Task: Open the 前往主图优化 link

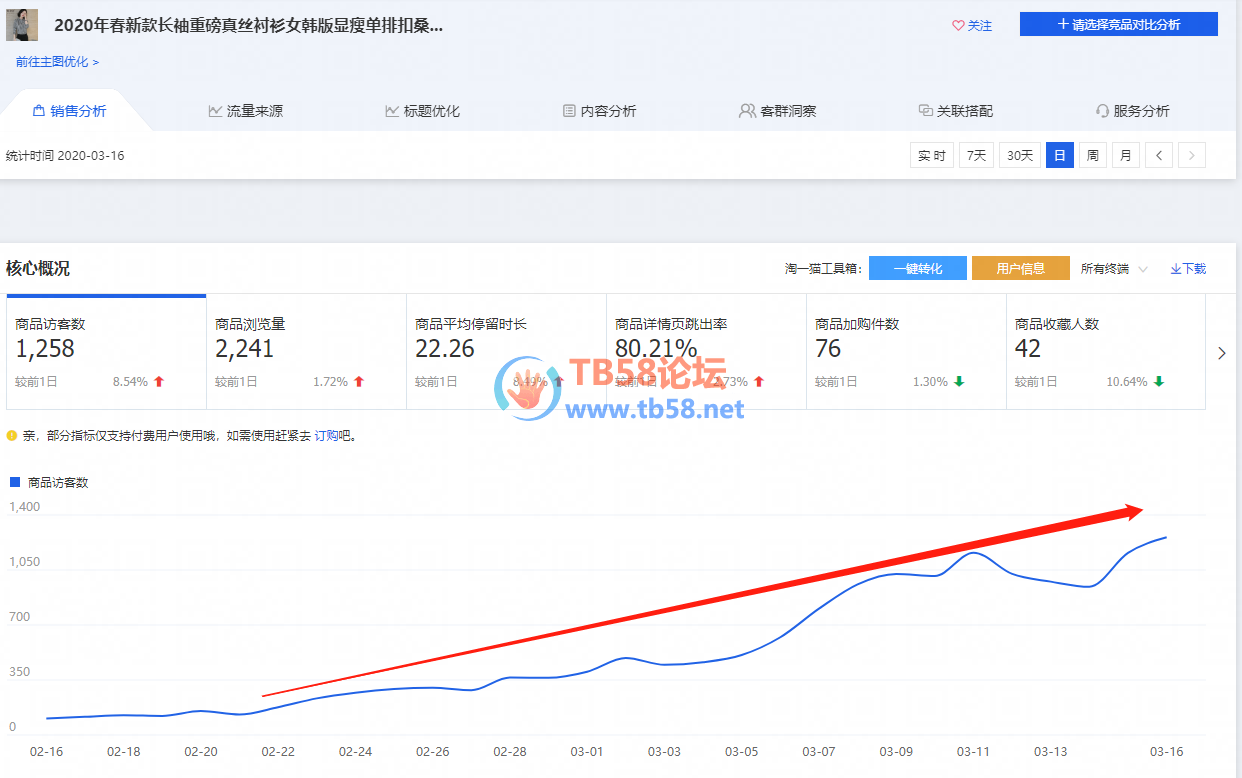Action: (57, 62)
